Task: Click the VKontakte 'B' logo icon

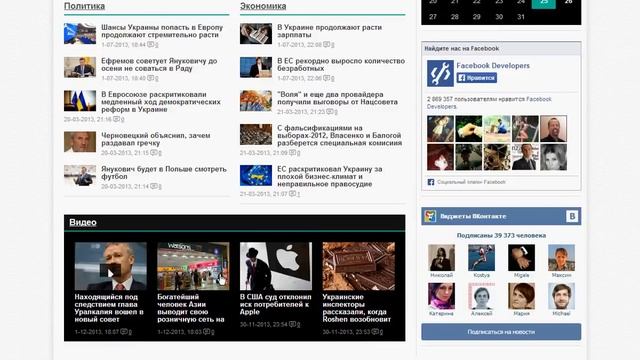Action: [x=572, y=216]
